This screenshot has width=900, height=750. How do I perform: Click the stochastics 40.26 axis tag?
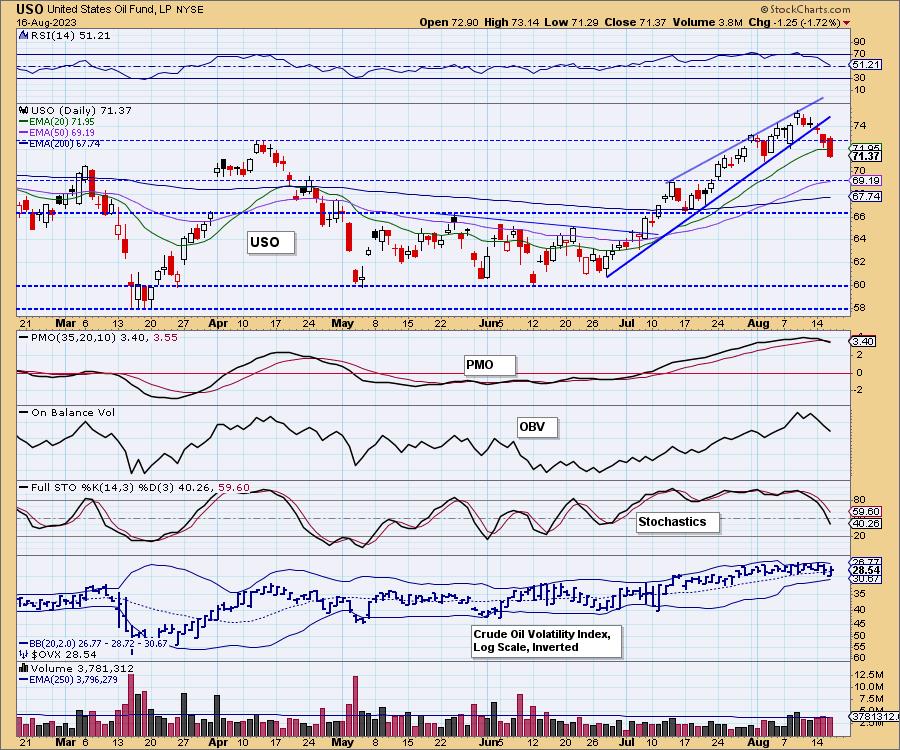click(x=866, y=523)
